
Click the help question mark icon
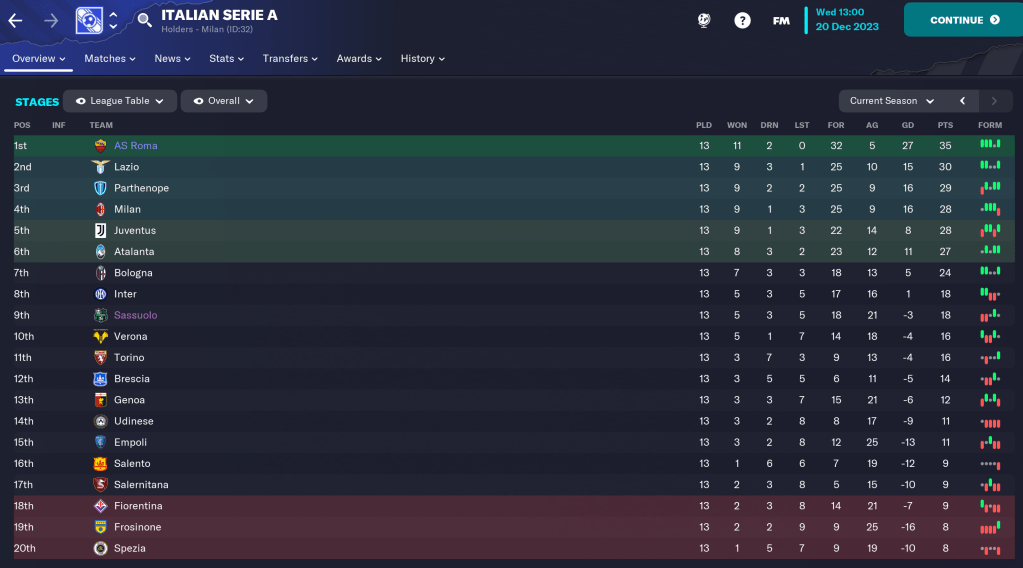(742, 20)
